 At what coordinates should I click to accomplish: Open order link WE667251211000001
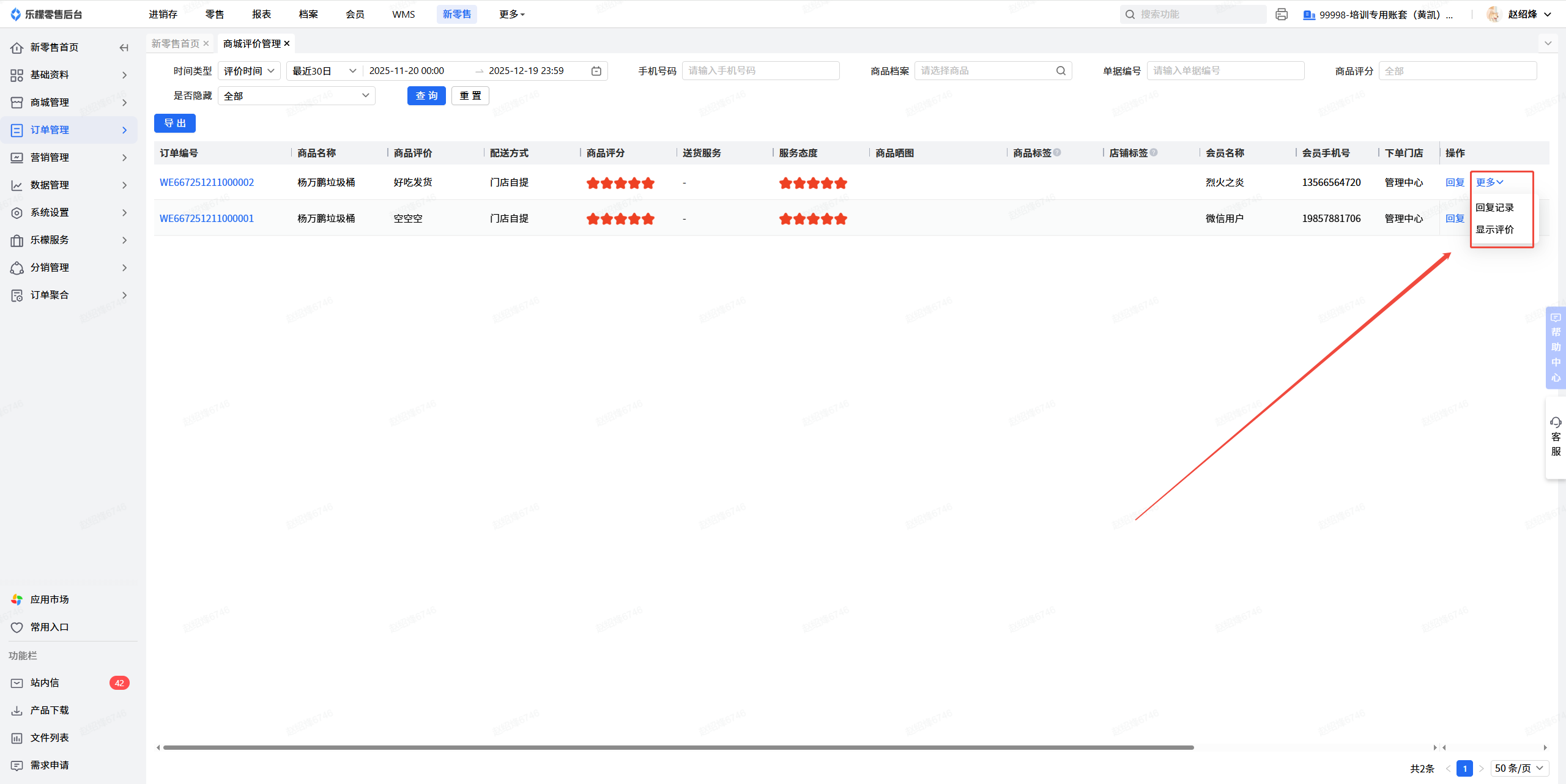(x=206, y=218)
